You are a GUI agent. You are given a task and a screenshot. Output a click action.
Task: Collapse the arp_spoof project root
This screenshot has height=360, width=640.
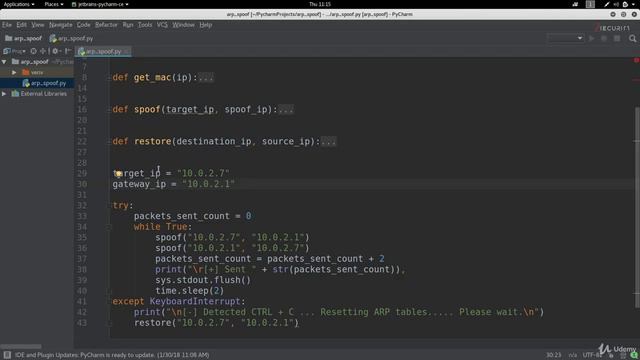coord(4,62)
